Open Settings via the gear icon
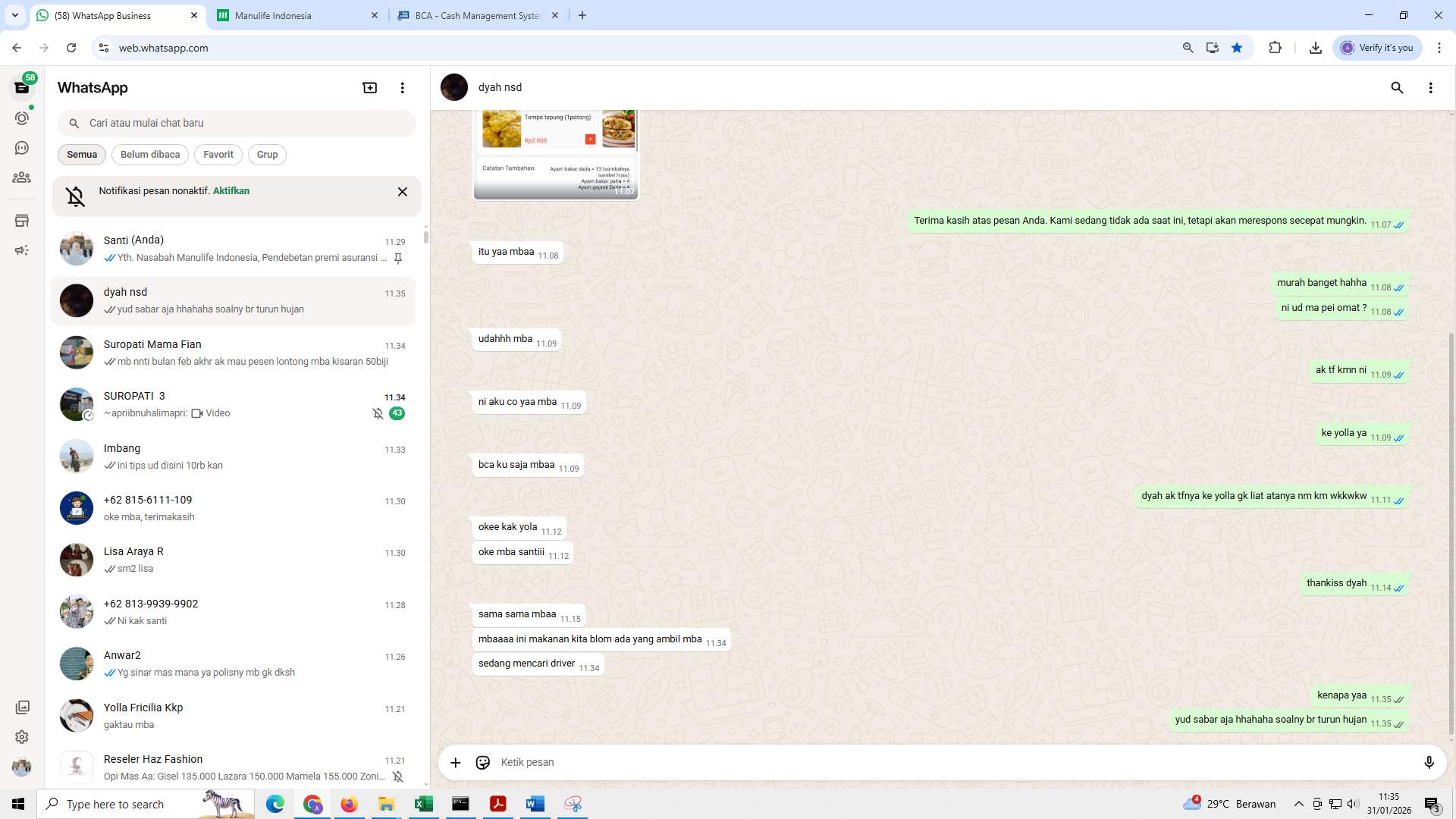 [x=22, y=736]
